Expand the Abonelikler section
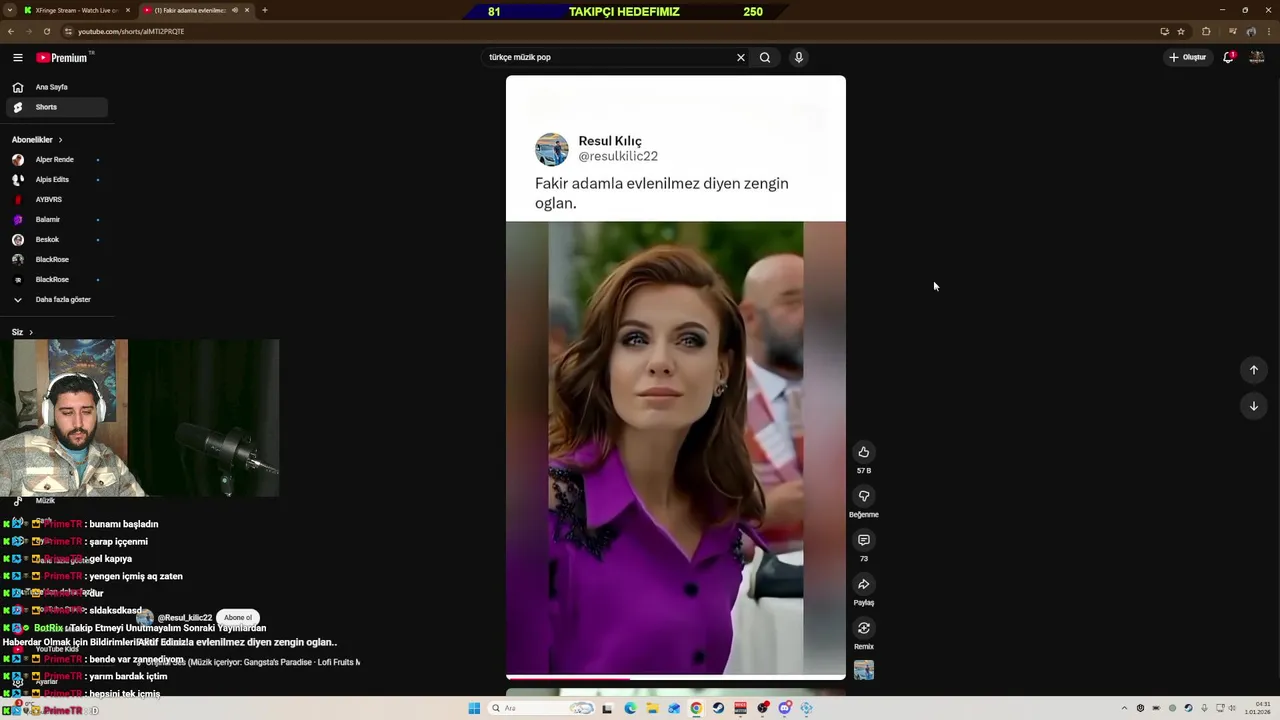The image size is (1280, 720). point(37,140)
